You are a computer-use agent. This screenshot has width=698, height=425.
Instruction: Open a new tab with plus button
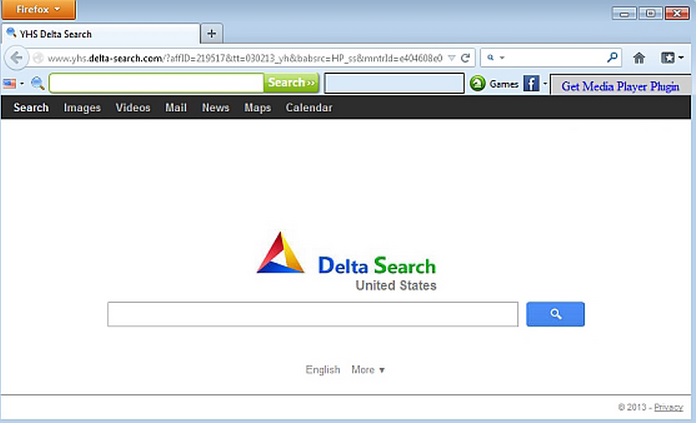pos(211,33)
